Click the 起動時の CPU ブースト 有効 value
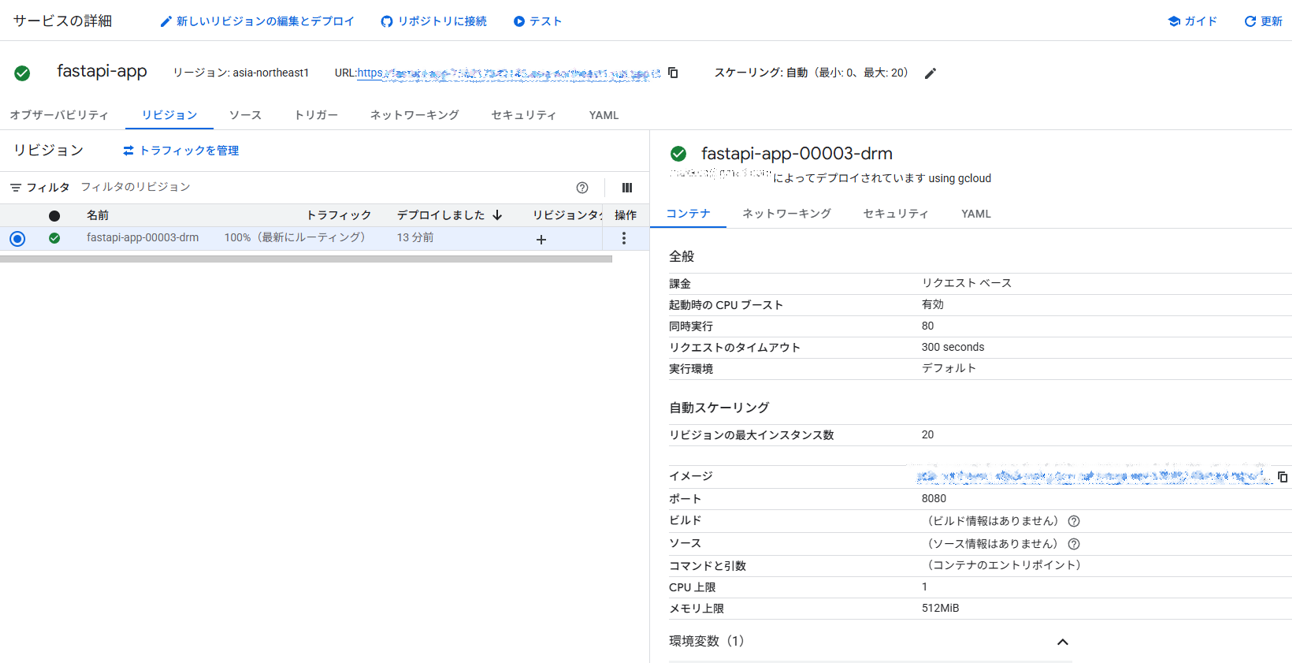Viewport: 1292px width, 663px height. [x=933, y=304]
